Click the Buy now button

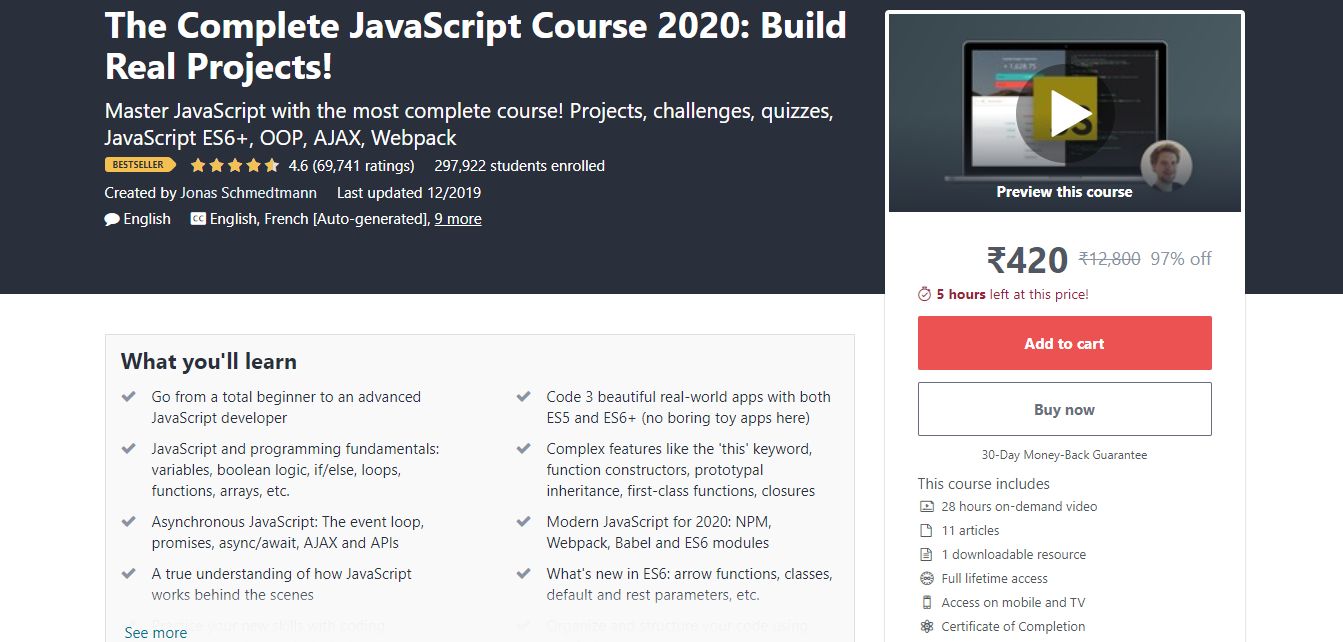coord(1064,409)
